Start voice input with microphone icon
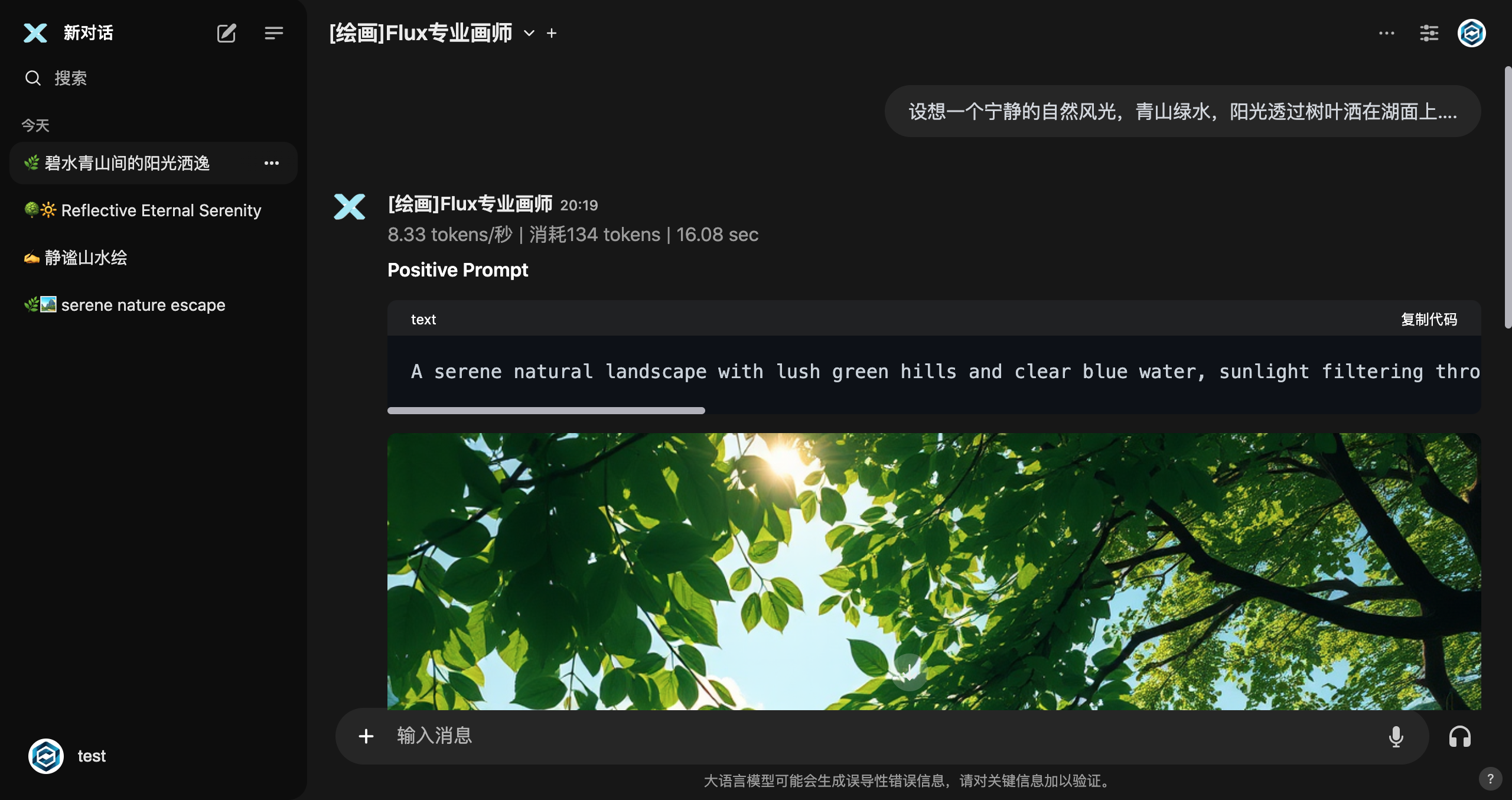This screenshot has width=1512, height=800. point(1396,736)
